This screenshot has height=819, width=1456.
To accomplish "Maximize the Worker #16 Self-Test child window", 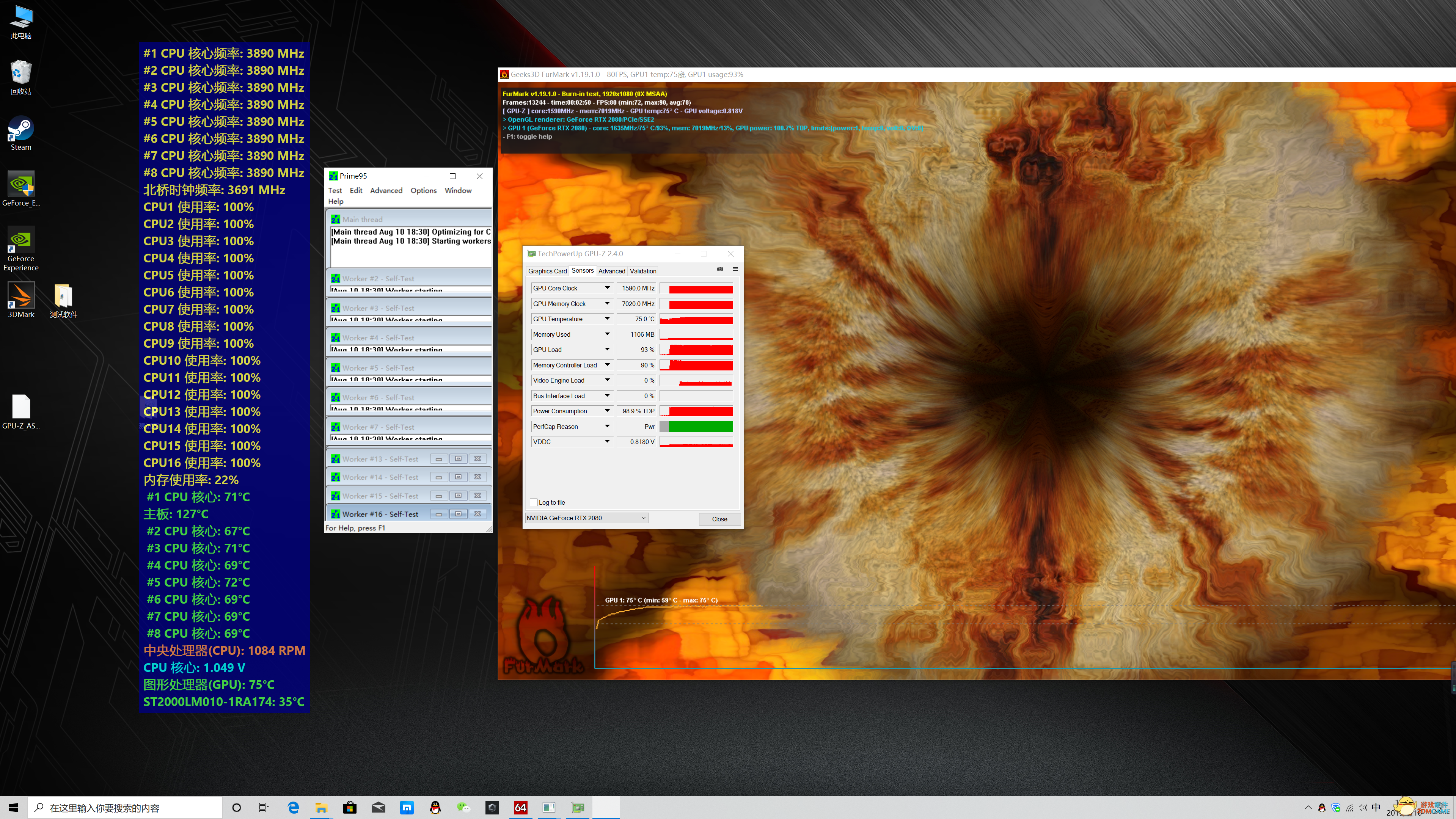I will [x=458, y=514].
